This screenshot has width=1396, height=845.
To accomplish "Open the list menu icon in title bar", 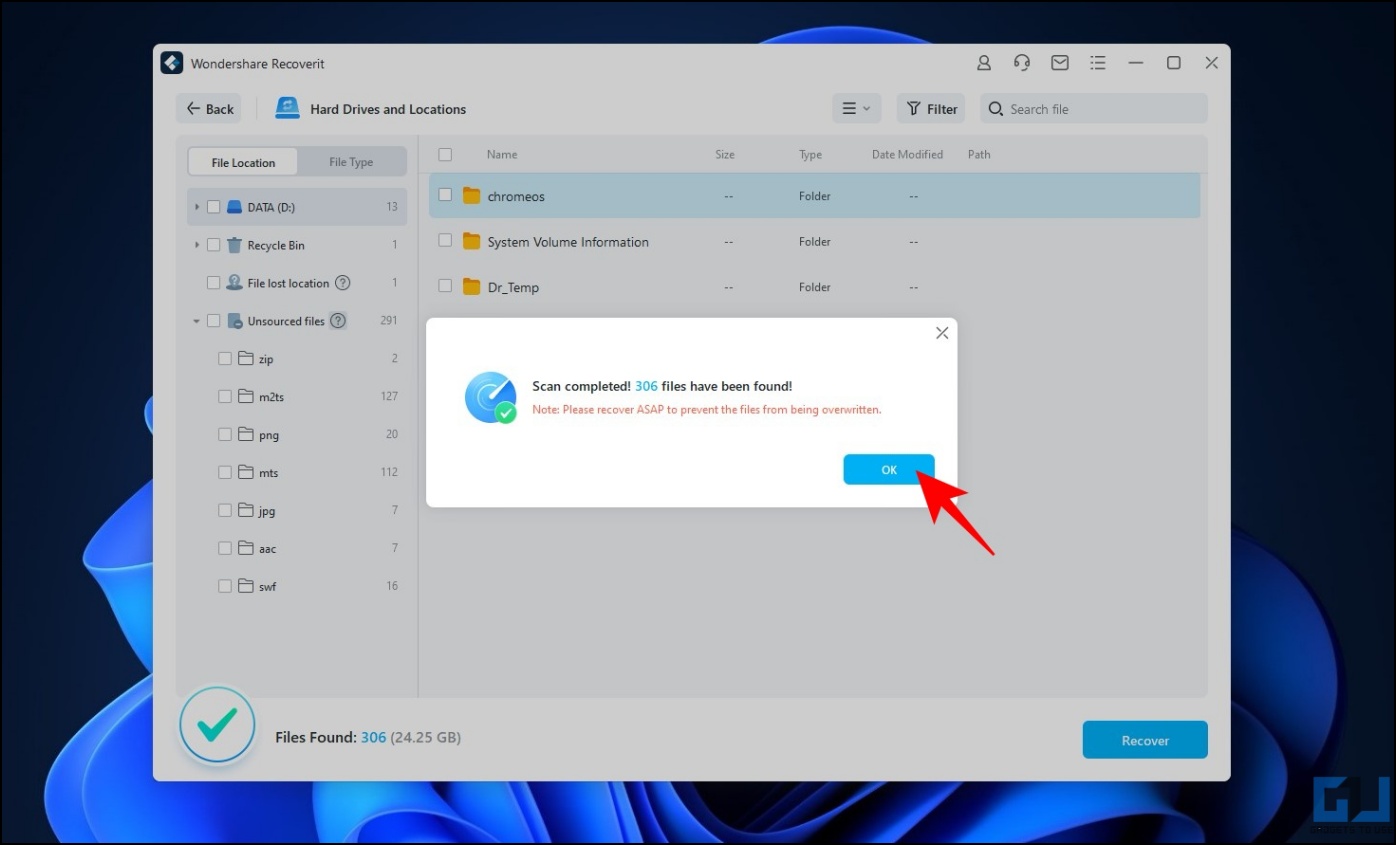I will click(x=1098, y=63).
